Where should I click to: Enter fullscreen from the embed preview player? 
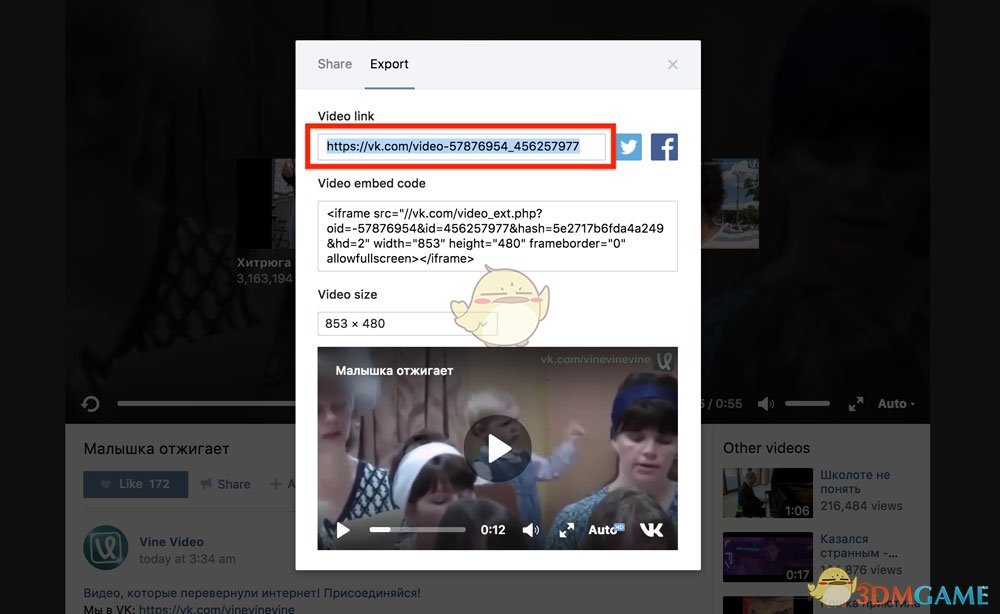coord(566,530)
